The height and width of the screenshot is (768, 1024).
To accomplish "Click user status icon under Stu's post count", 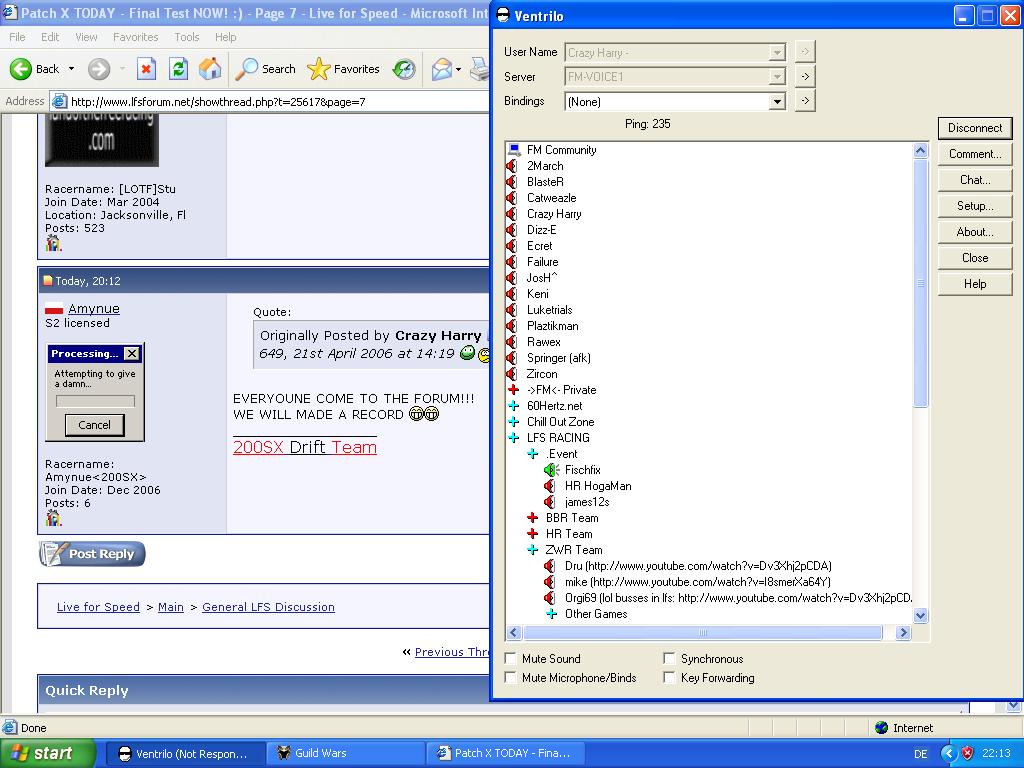I will point(54,244).
